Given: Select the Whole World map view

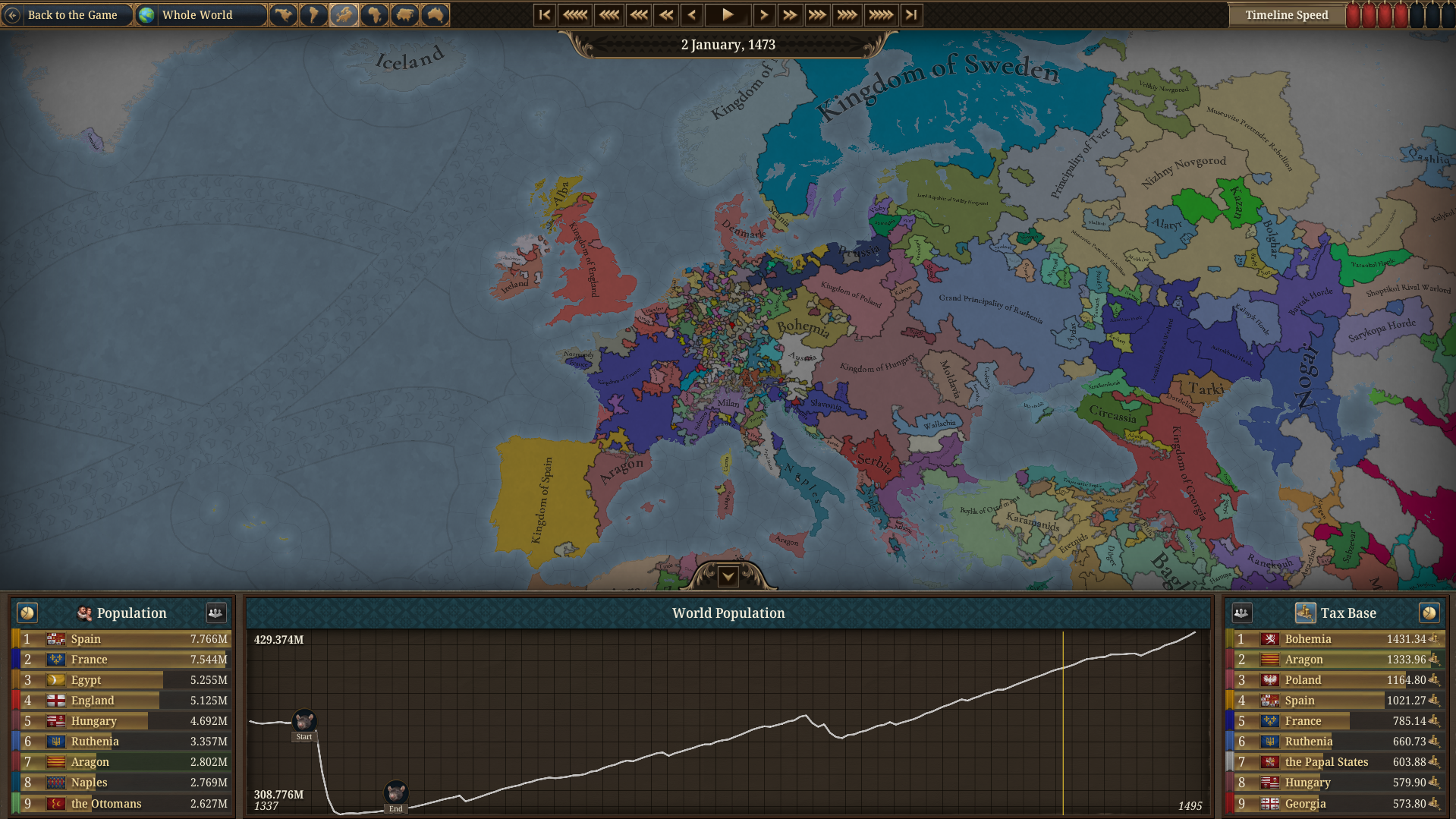Looking at the screenshot, I should [201, 14].
